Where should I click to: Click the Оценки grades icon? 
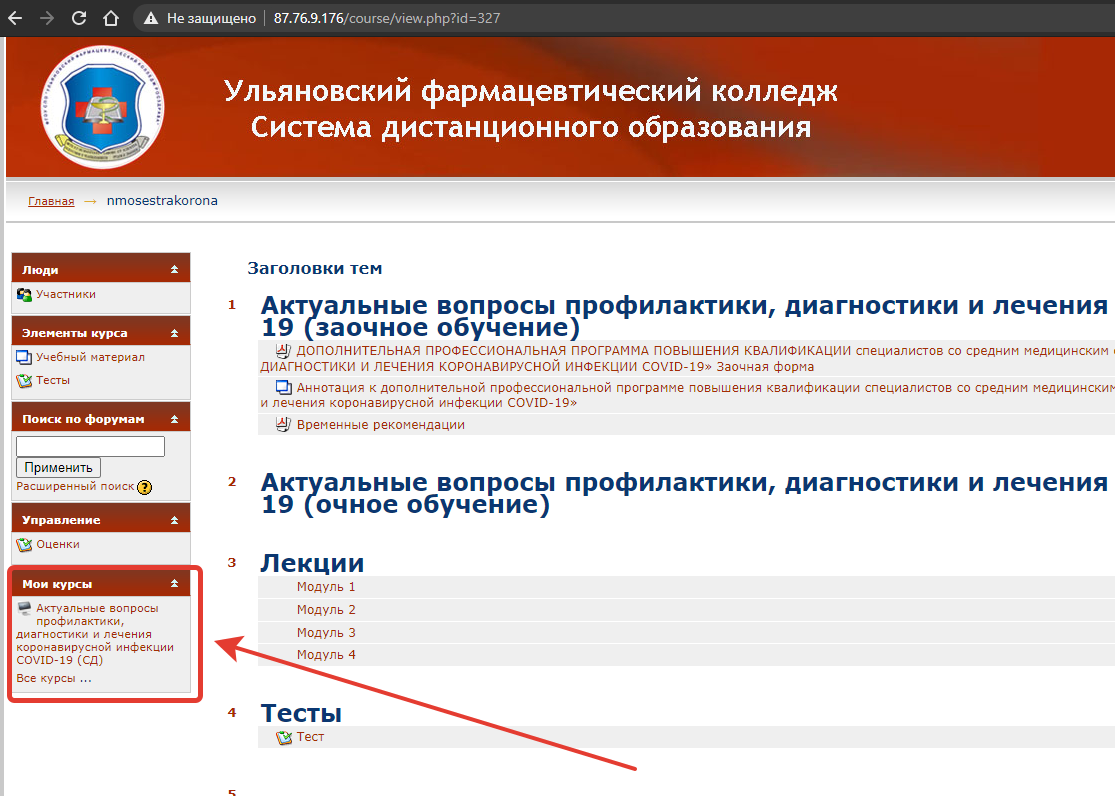point(25,545)
